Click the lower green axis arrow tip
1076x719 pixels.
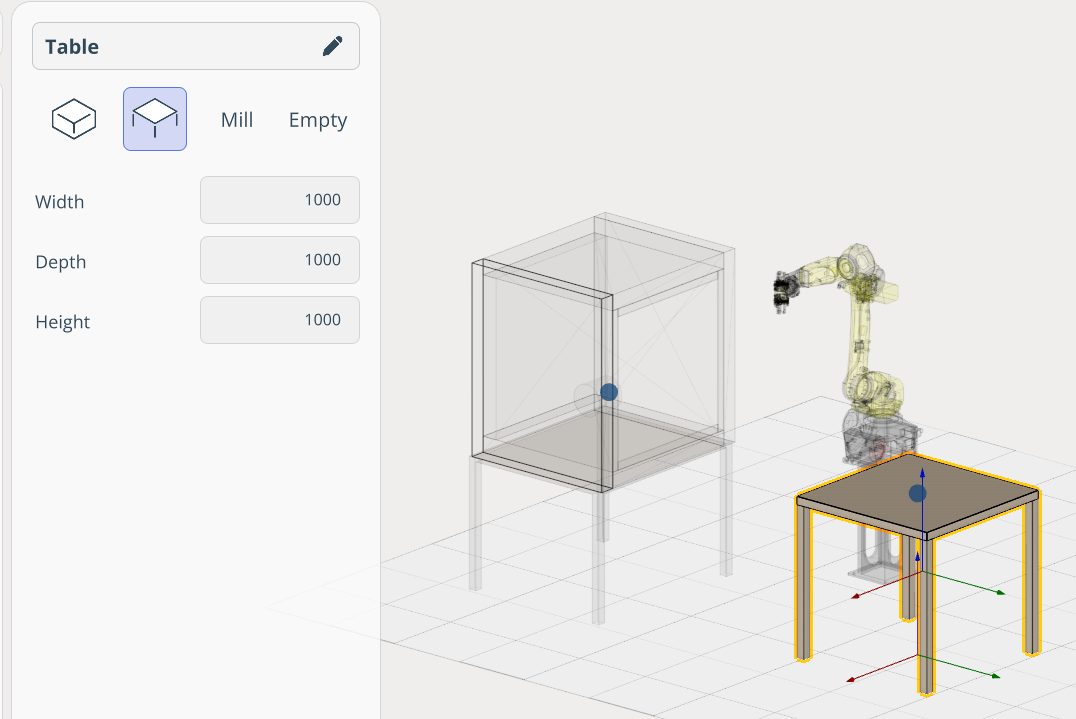(996, 677)
